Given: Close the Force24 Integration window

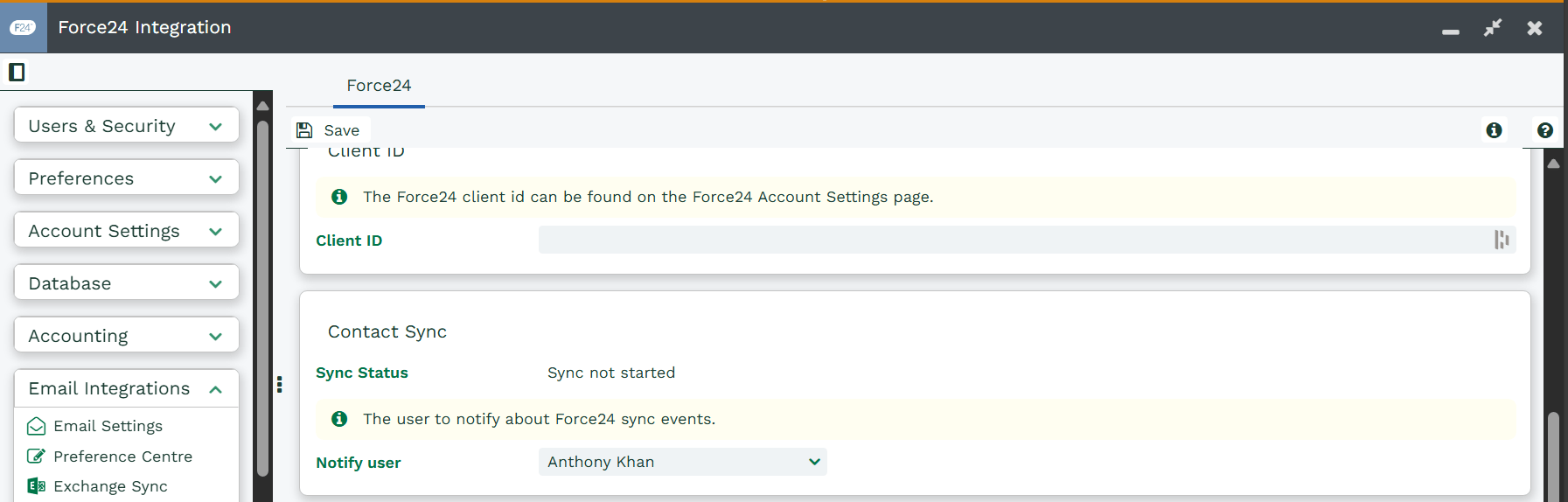Looking at the screenshot, I should point(1535,28).
